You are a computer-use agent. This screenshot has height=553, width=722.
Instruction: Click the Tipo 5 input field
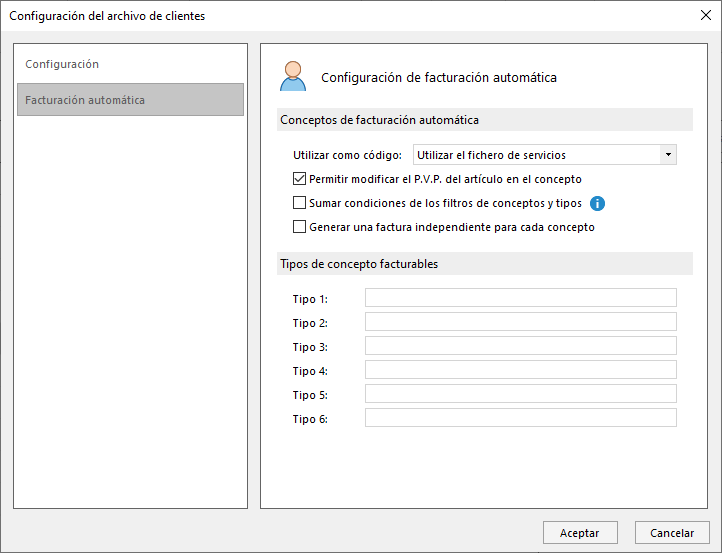(x=521, y=393)
